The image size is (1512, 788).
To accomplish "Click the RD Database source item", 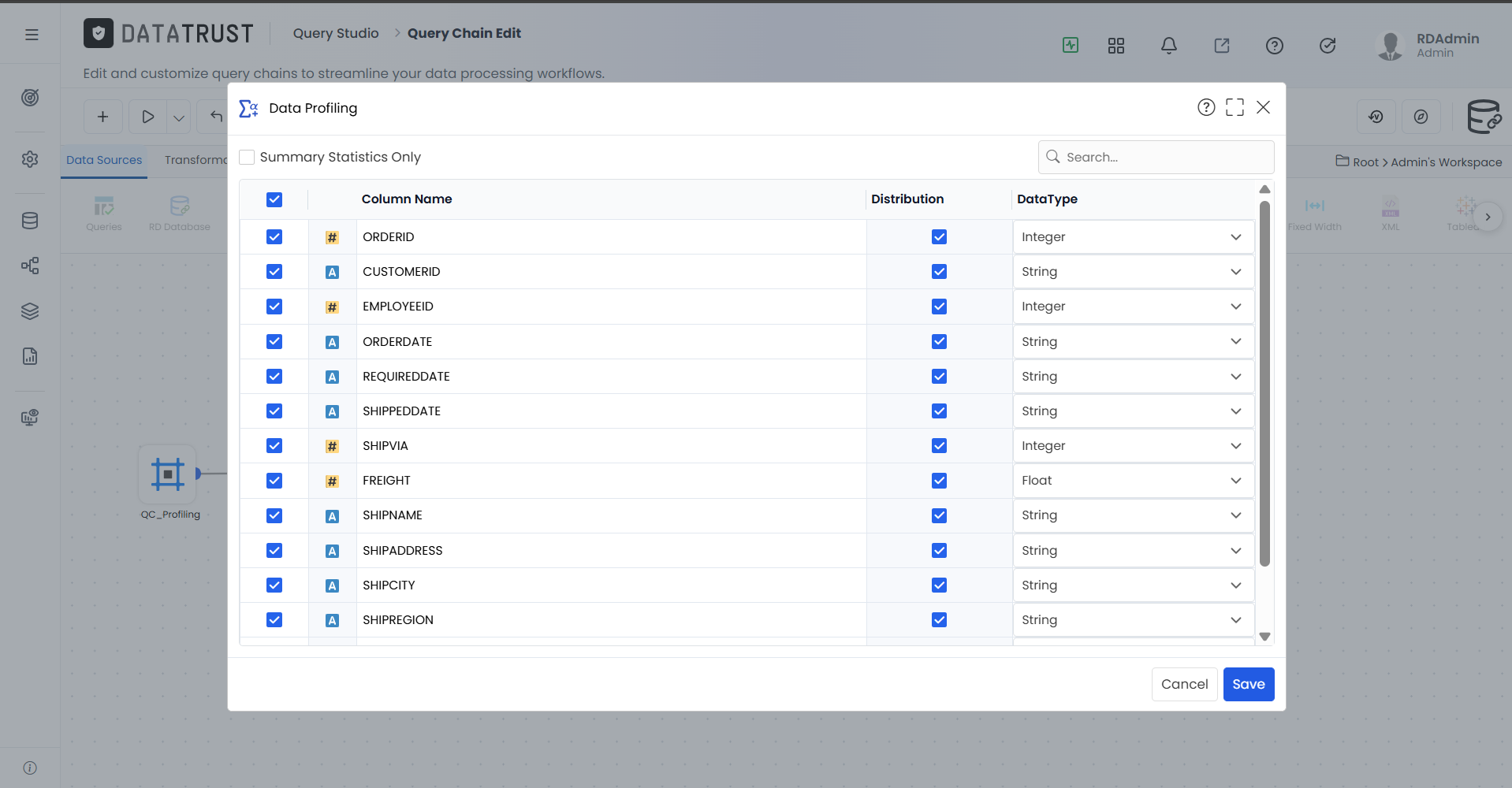I will 180,214.
